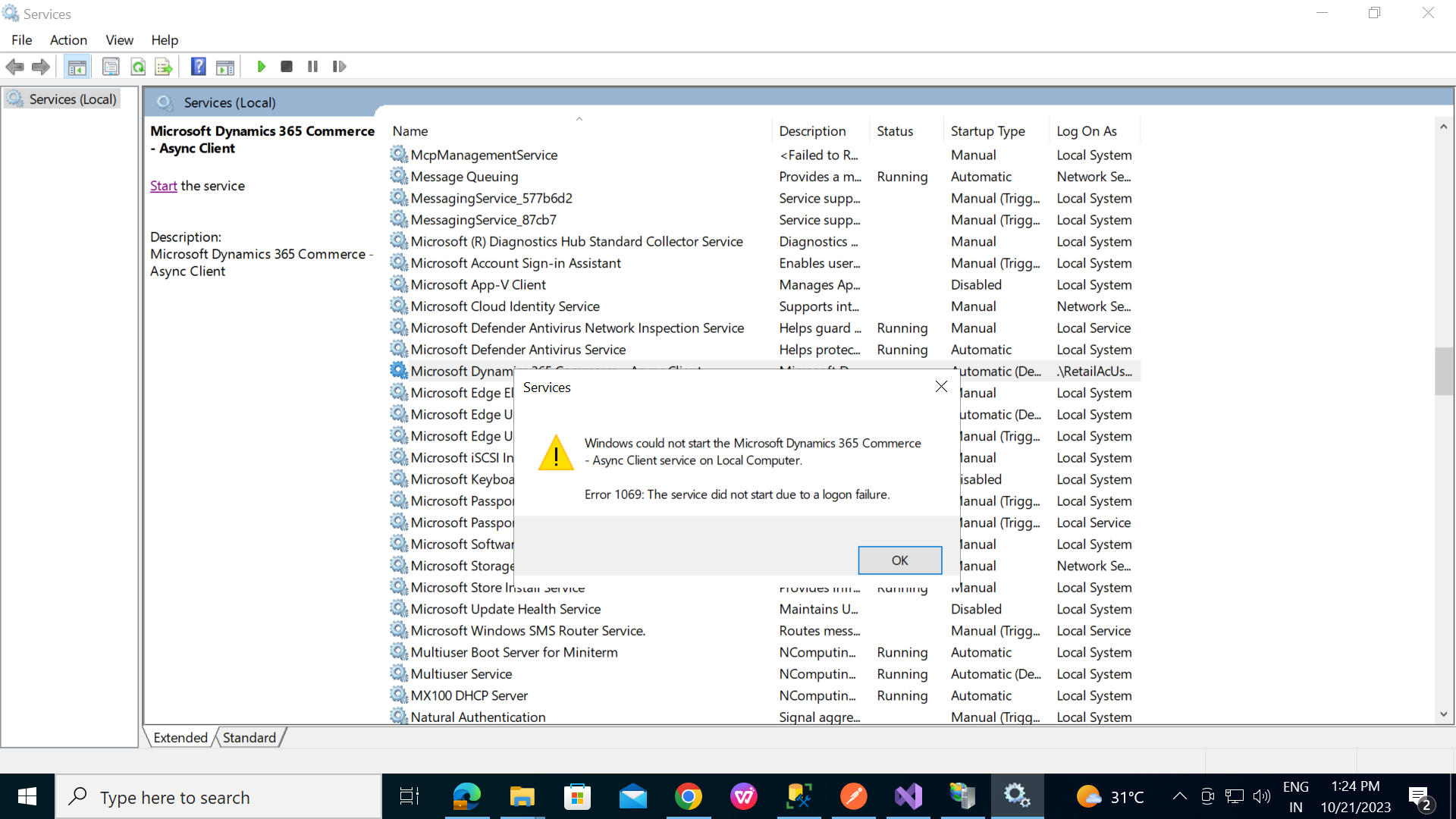Click OK in the error dialog
This screenshot has height=819, width=1456.
point(900,560)
